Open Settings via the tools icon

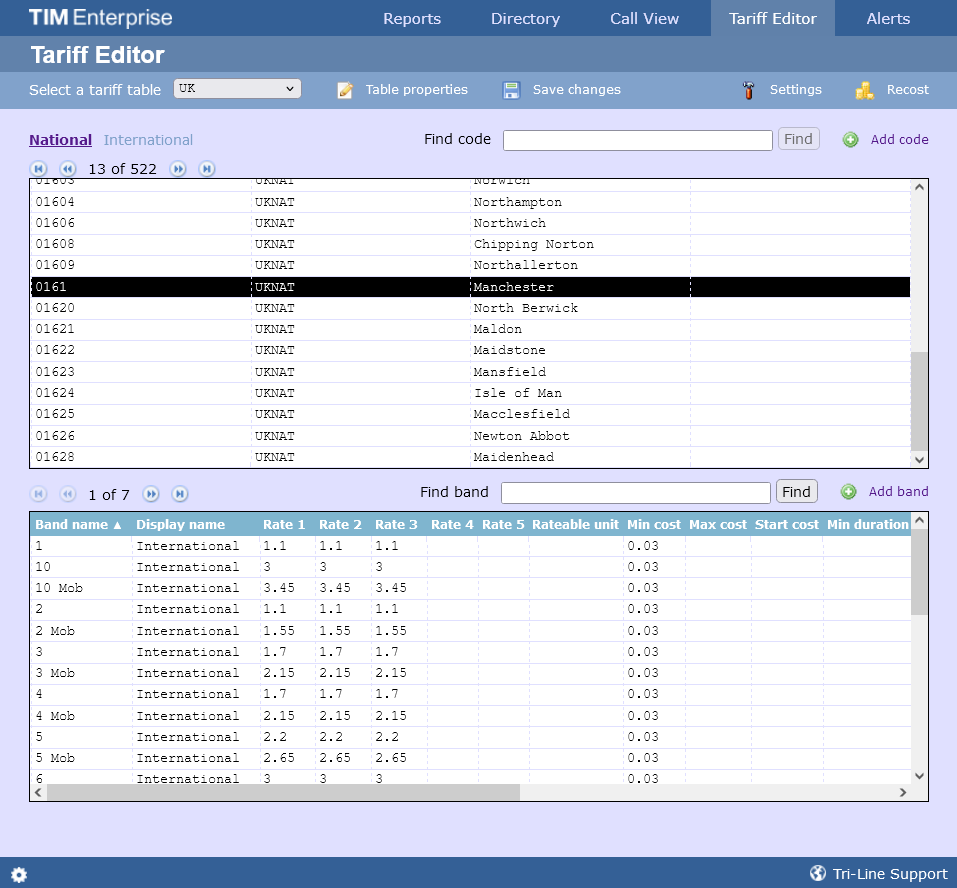748,90
